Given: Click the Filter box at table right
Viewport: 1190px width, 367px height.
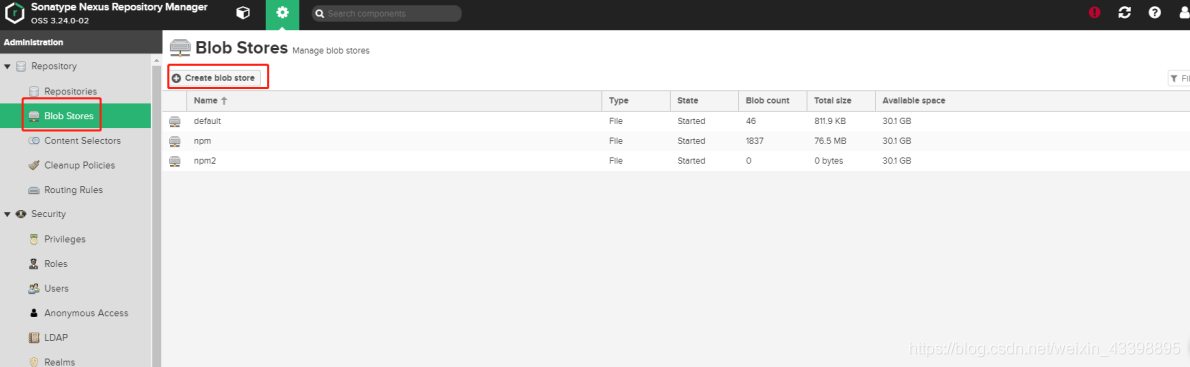Looking at the screenshot, I should pos(1179,78).
